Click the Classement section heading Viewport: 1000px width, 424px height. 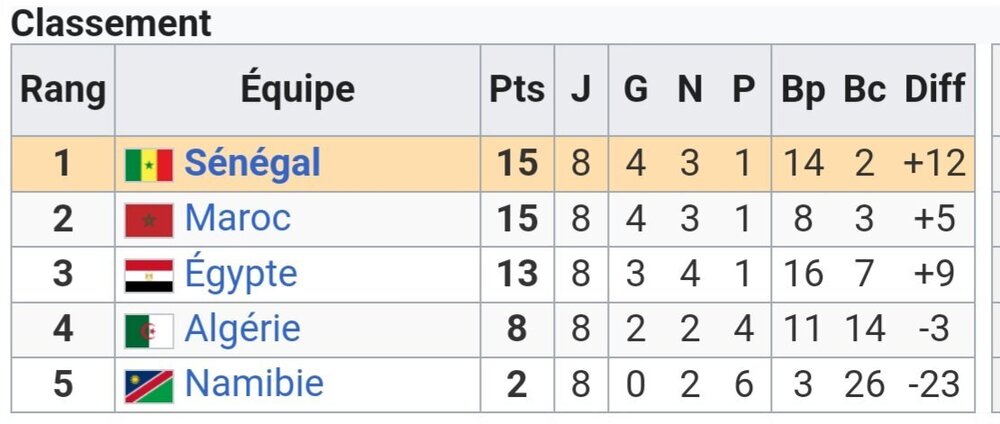[111, 23]
